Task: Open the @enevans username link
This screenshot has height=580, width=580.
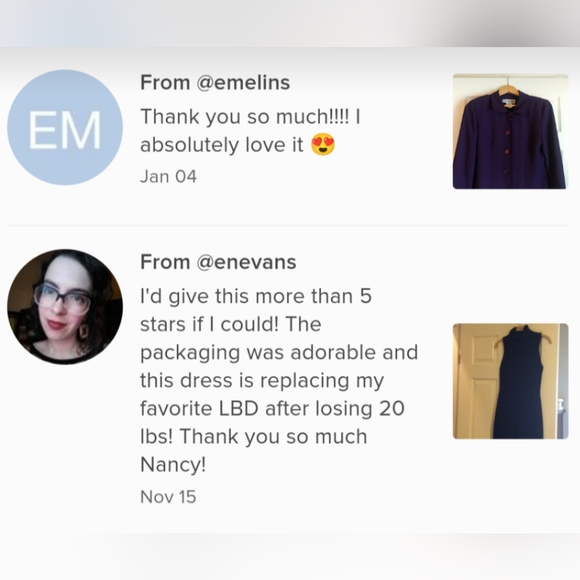Action: click(x=246, y=262)
